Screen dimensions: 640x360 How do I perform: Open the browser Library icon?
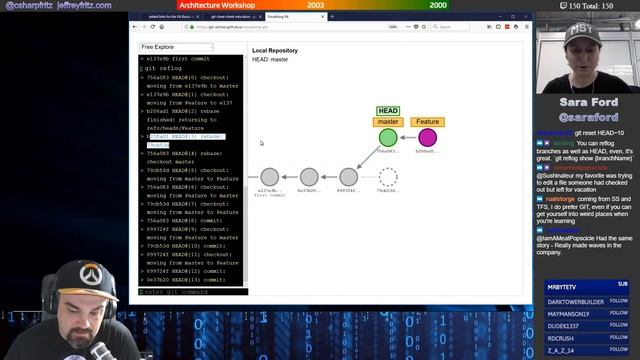click(489, 27)
